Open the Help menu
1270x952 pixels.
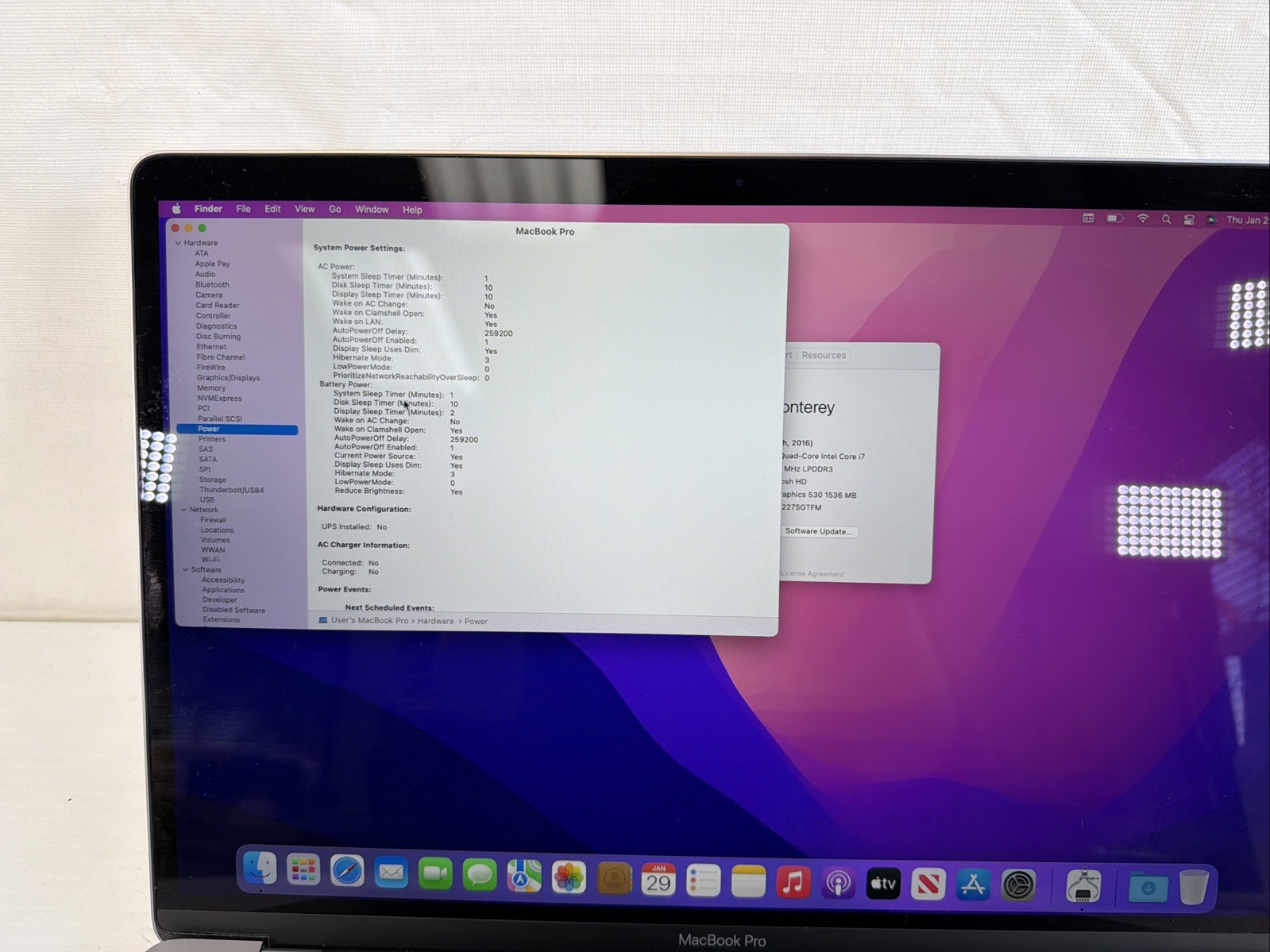click(412, 210)
